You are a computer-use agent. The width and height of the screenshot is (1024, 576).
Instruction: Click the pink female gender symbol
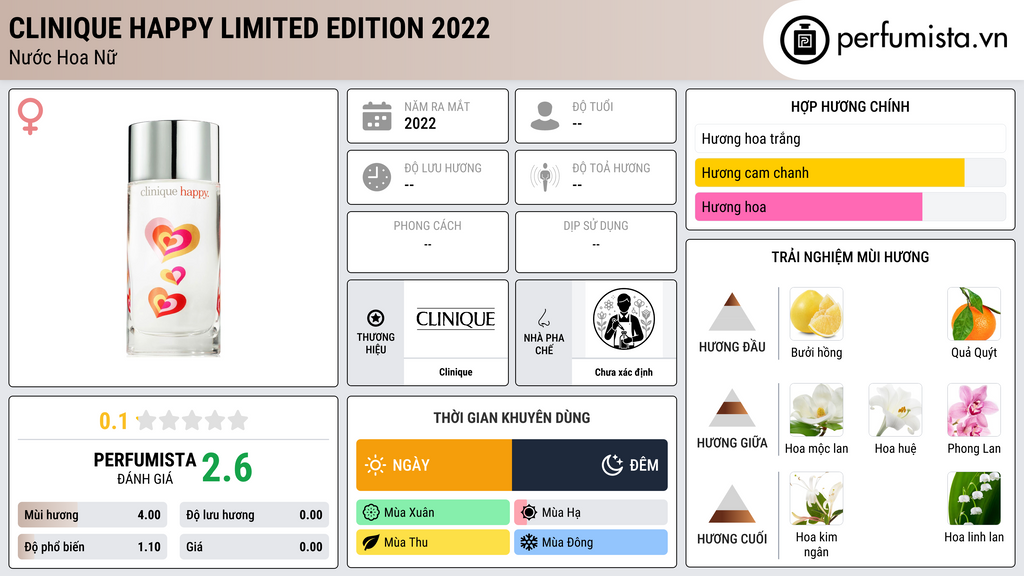pyautogui.click(x=30, y=116)
